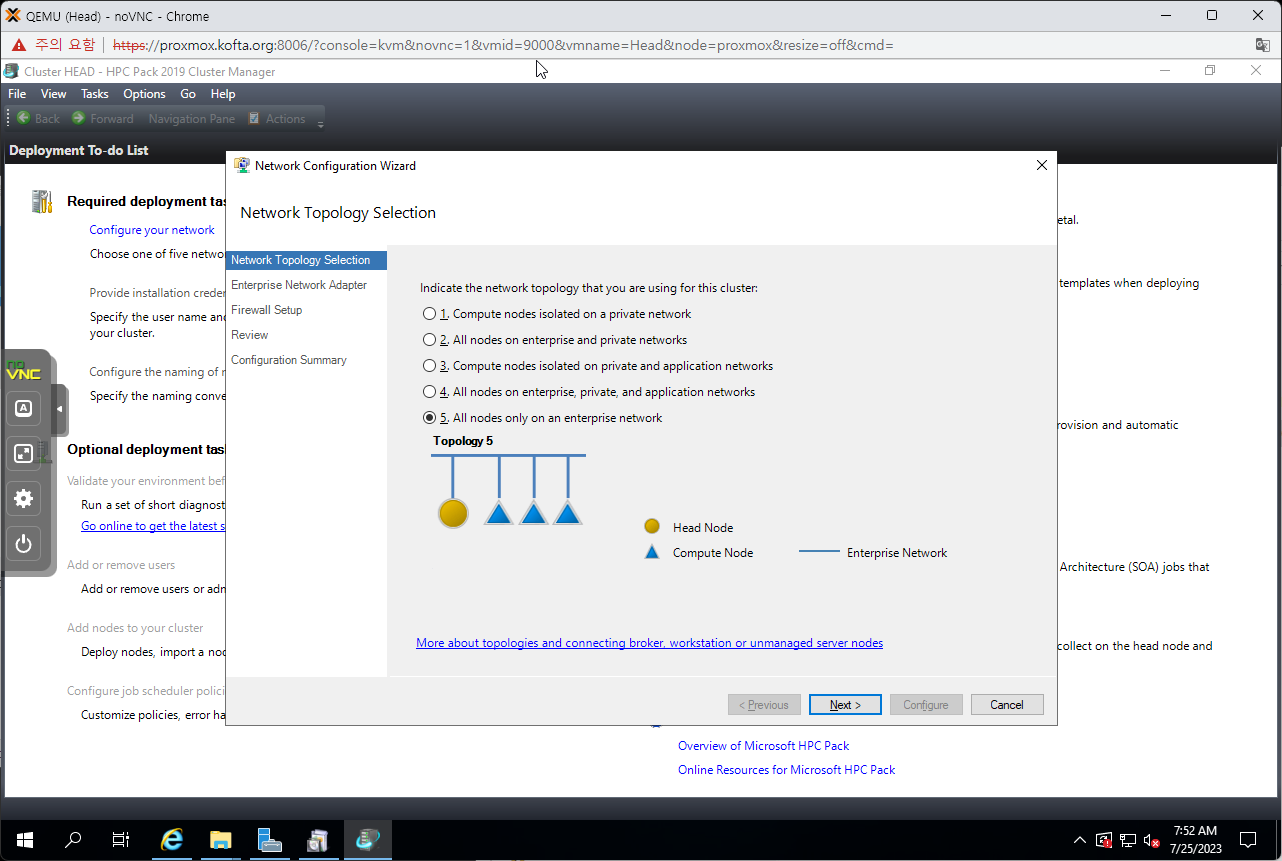Choose topology 3 private and application networks
This screenshot has height=861, width=1282.
(430, 366)
